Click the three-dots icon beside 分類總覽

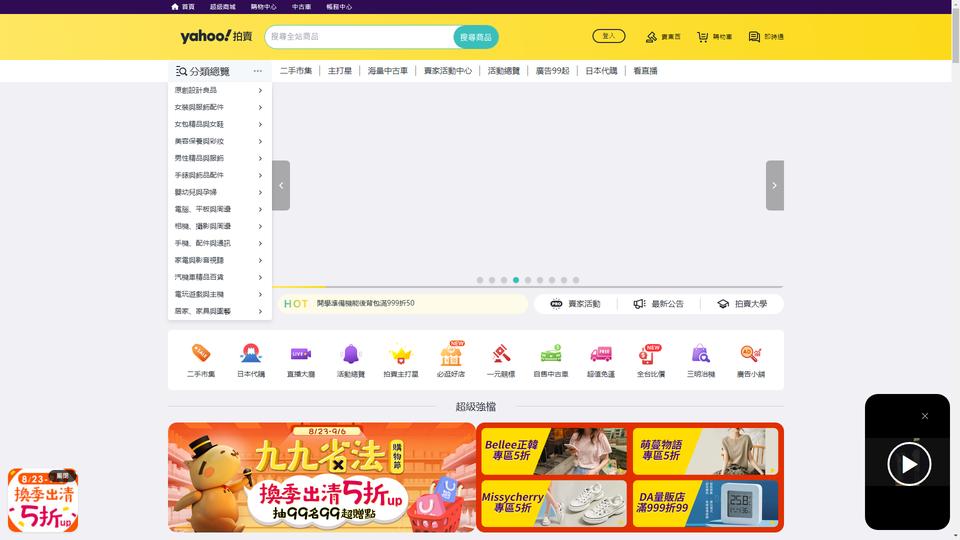coord(258,71)
